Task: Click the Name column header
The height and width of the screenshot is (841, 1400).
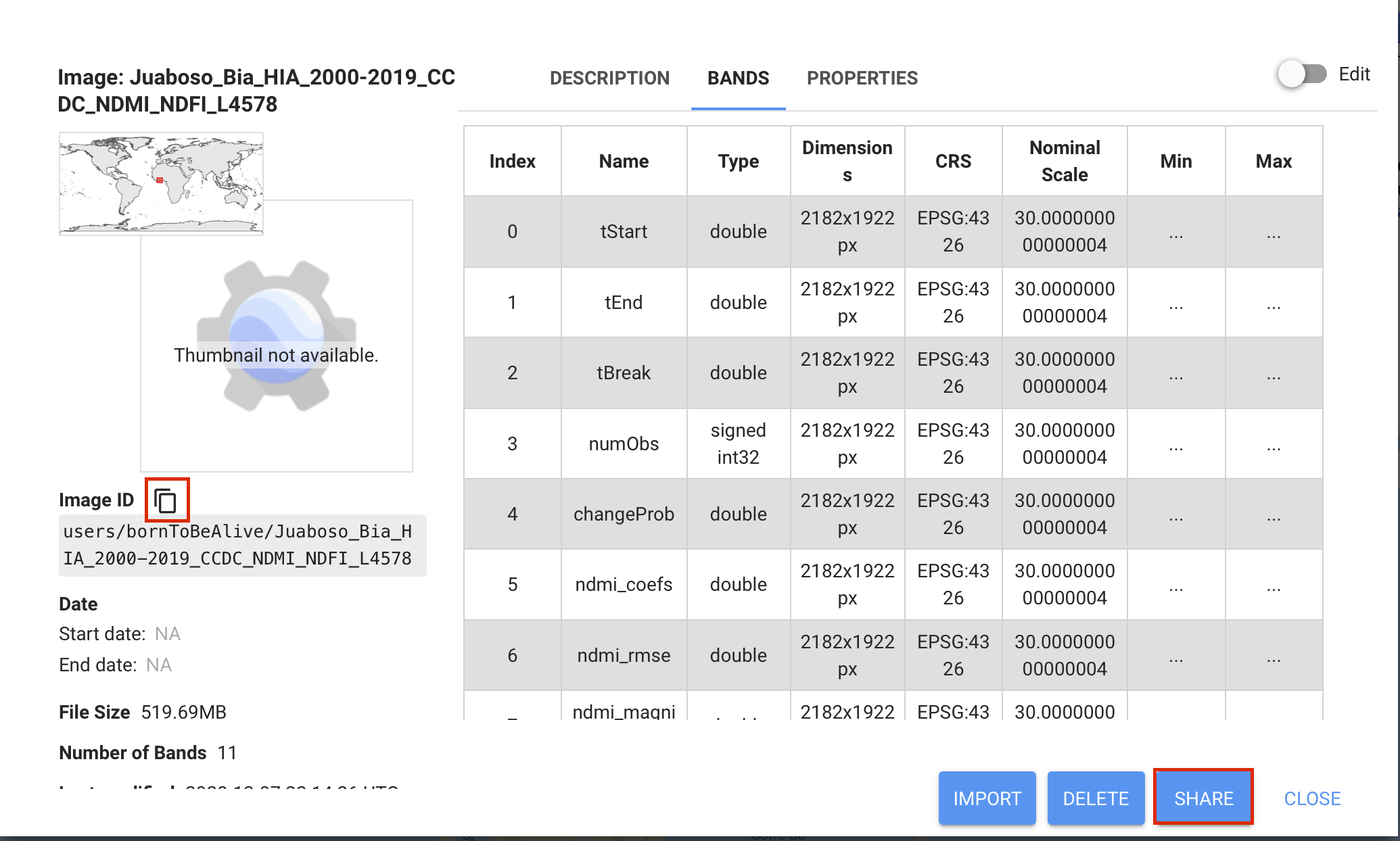Action: click(623, 161)
